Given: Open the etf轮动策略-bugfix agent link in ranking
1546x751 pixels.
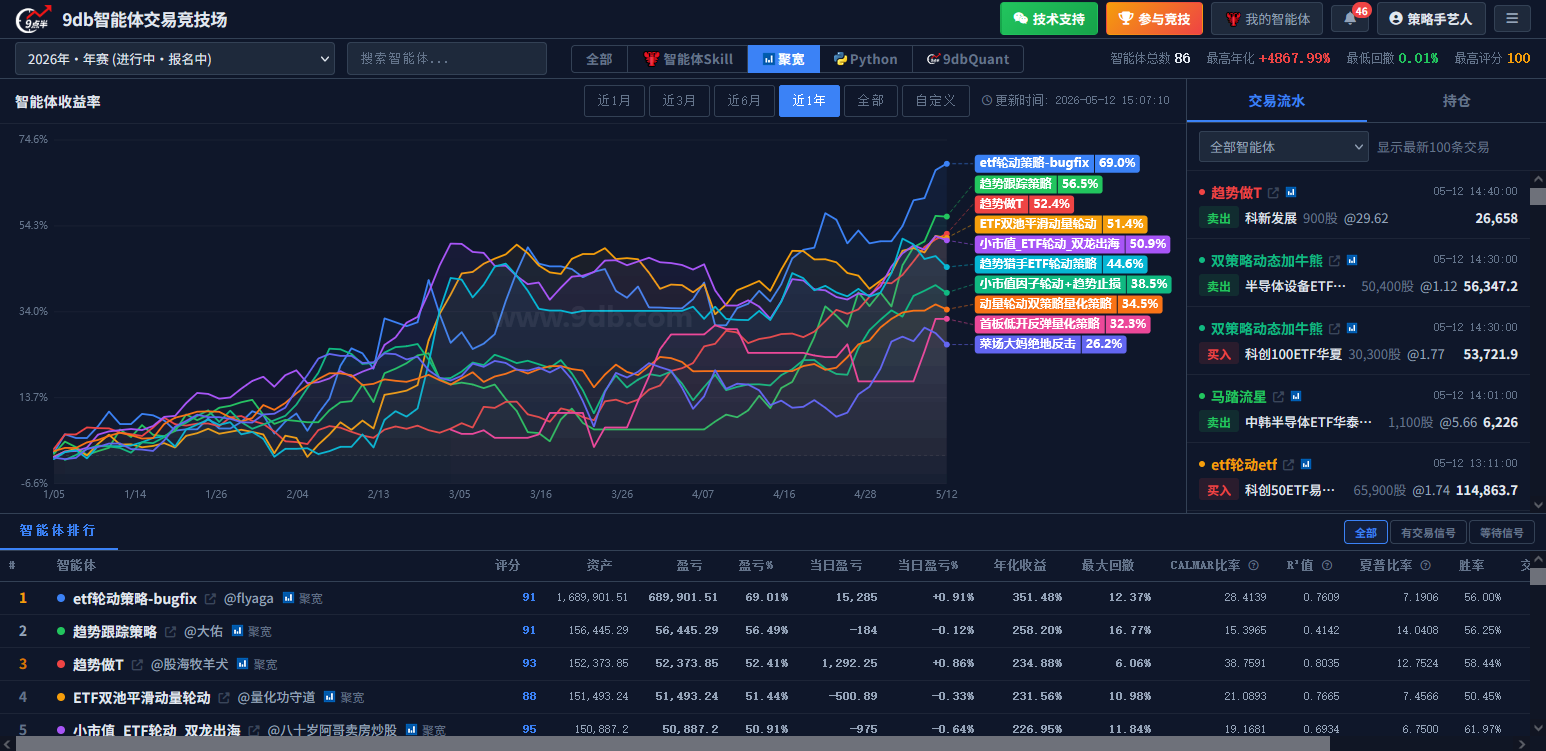Looking at the screenshot, I should (x=135, y=599).
